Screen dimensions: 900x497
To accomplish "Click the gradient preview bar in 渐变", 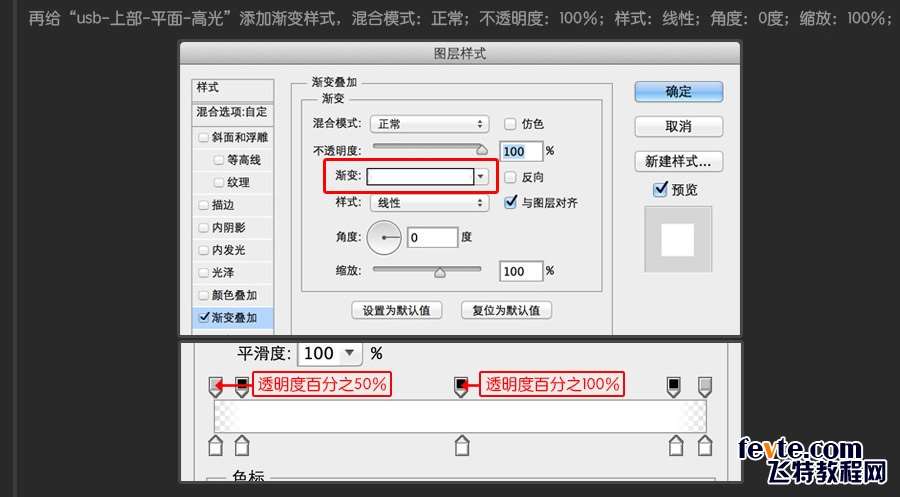I will point(420,177).
